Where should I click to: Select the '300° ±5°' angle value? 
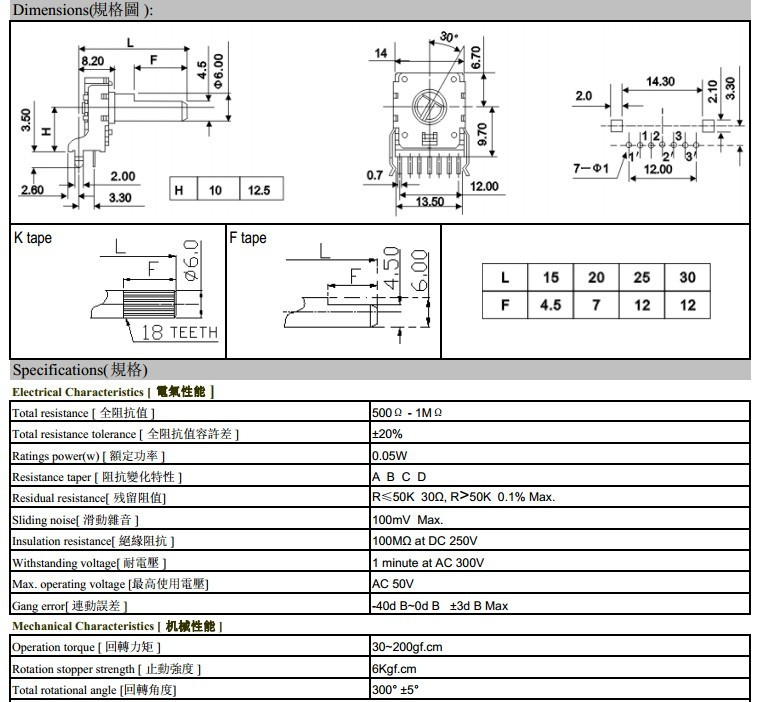pyautogui.click(x=395, y=689)
